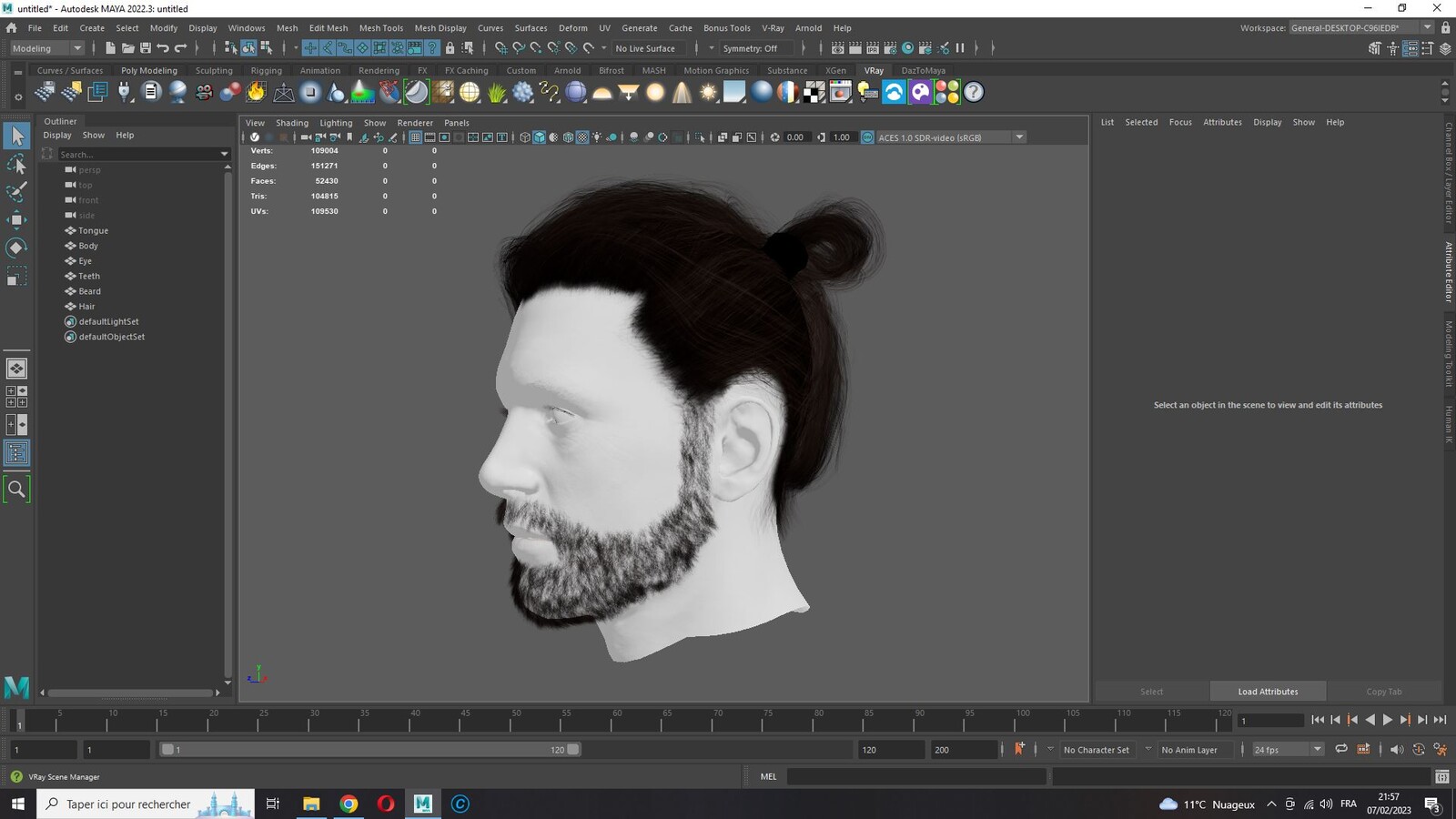Toggle audio mute speaker on timeline
Screen dimensions: 1456x819
pos(1397,749)
